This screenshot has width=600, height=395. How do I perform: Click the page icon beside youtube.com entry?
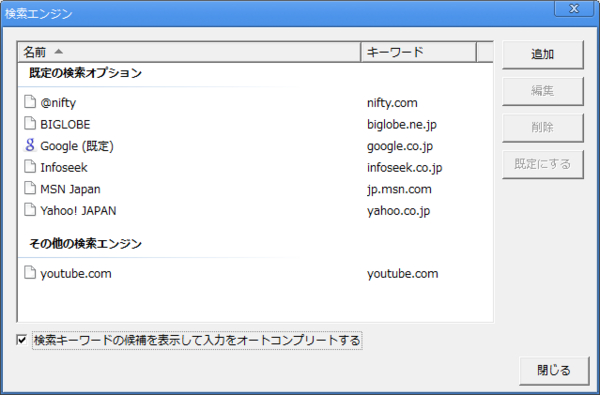(30, 273)
